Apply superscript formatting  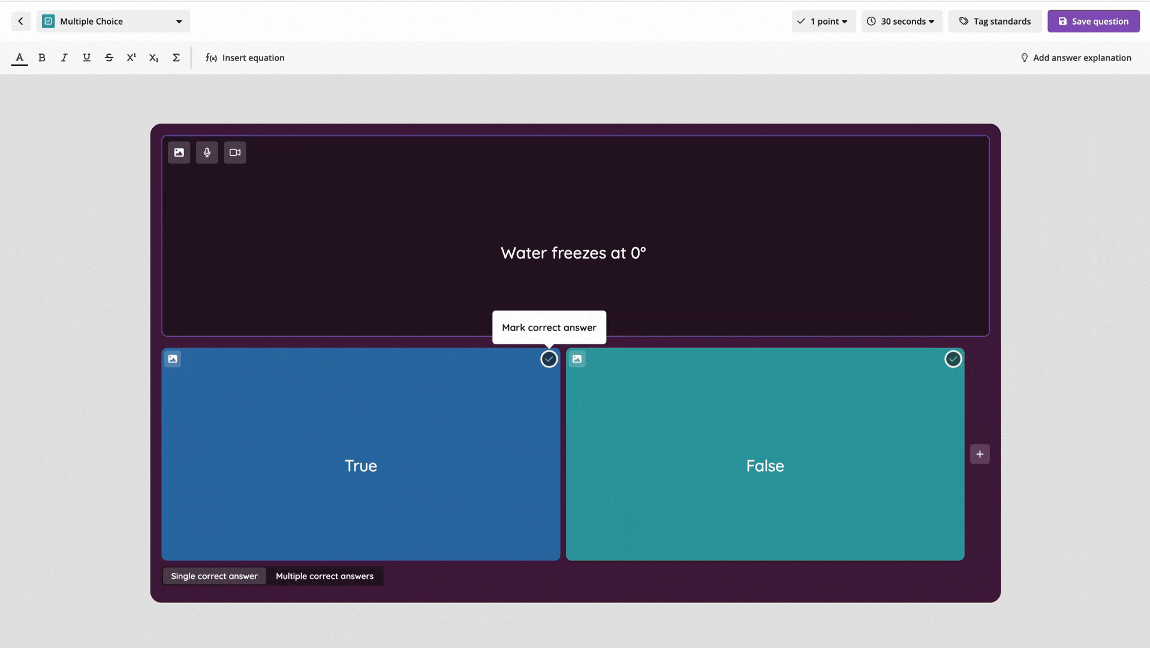point(131,58)
